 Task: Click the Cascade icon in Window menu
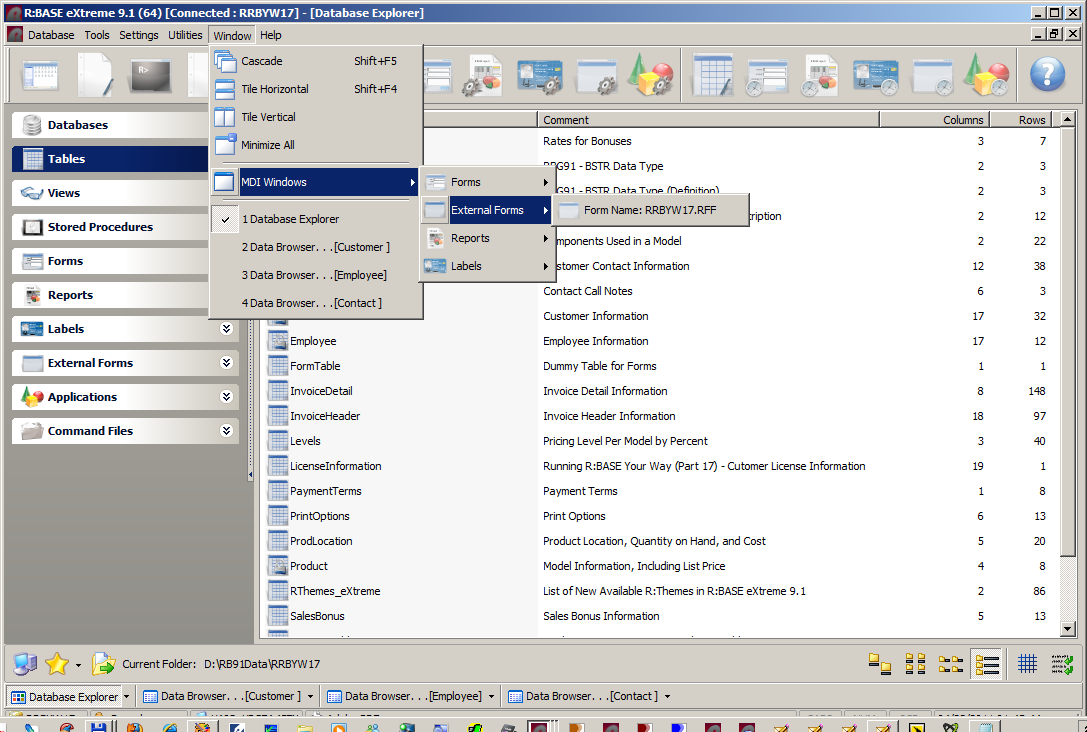(225, 61)
